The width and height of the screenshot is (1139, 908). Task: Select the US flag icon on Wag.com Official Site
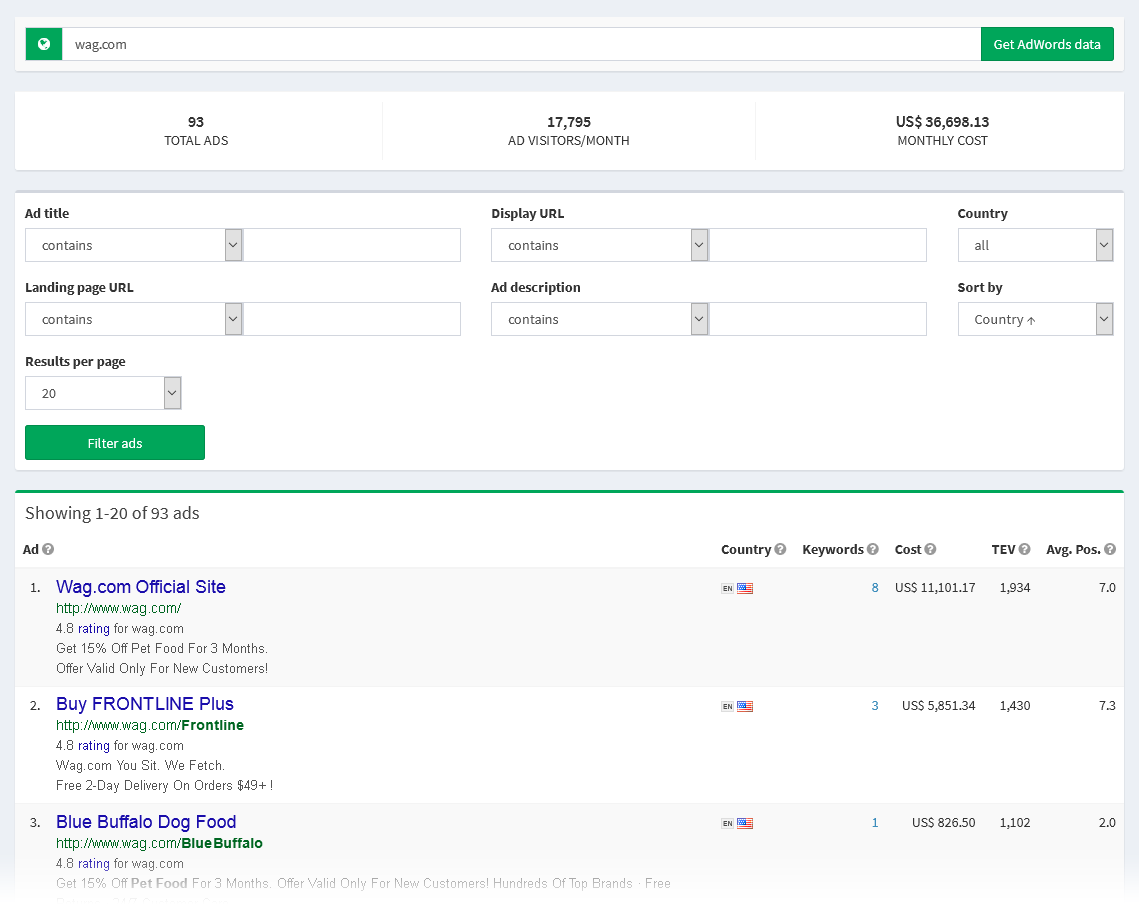[x=744, y=588]
